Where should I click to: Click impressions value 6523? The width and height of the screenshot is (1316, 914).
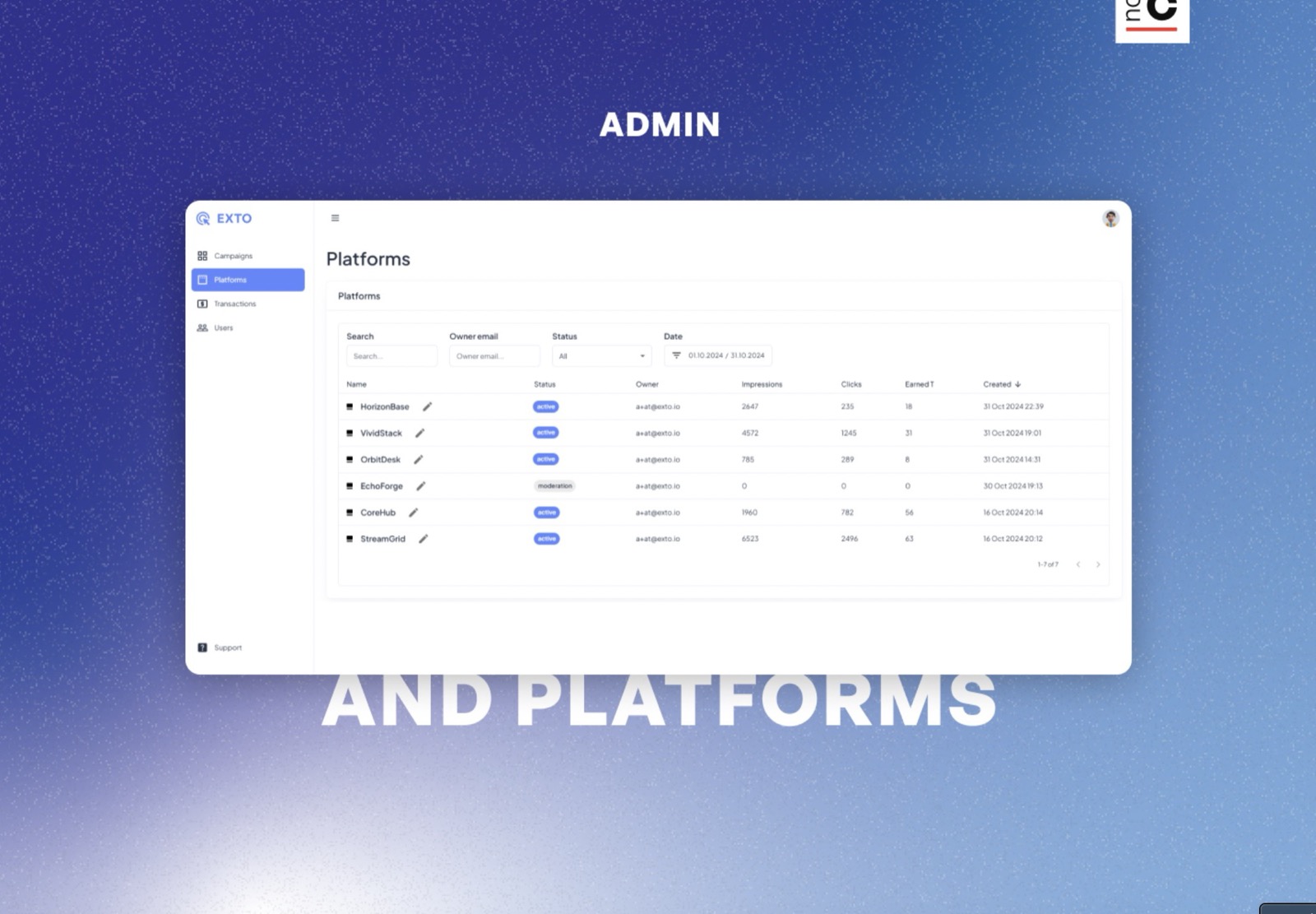(750, 539)
